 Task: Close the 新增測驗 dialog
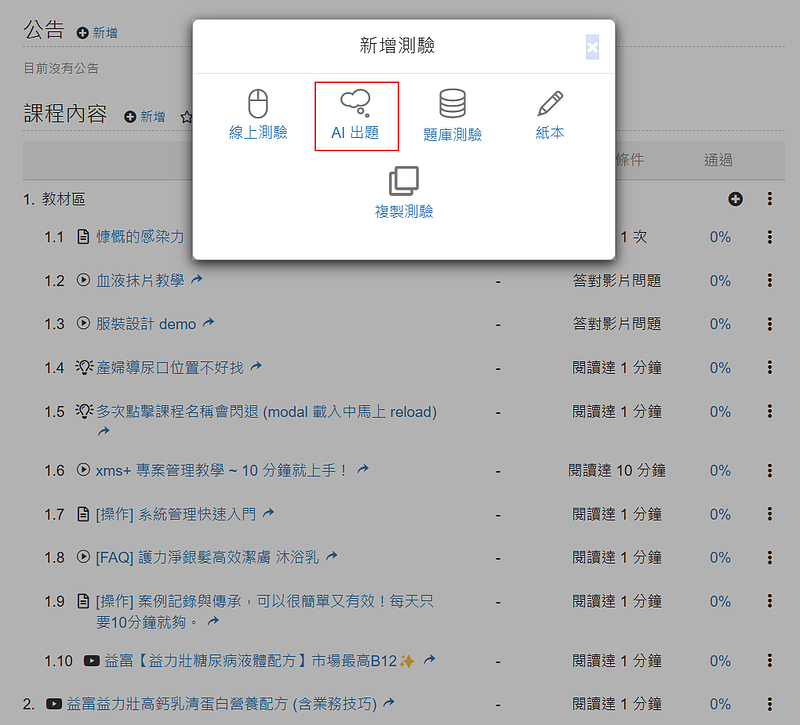coord(592,47)
